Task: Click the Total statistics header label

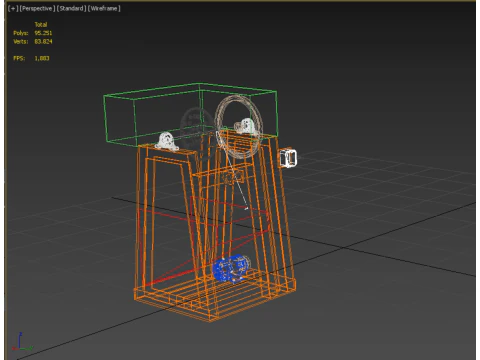Action: [x=41, y=24]
